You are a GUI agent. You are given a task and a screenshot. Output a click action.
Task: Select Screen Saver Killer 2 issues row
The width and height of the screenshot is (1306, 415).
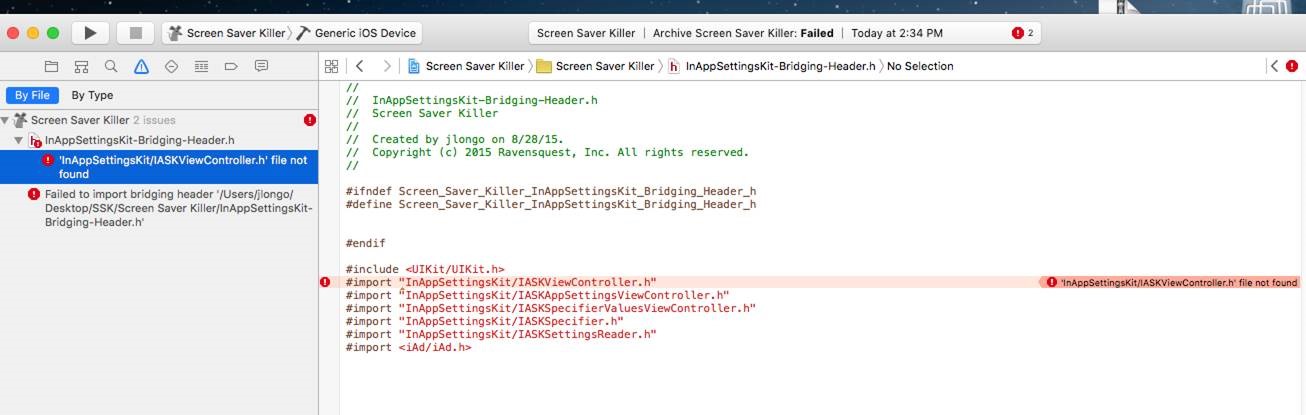click(x=159, y=120)
